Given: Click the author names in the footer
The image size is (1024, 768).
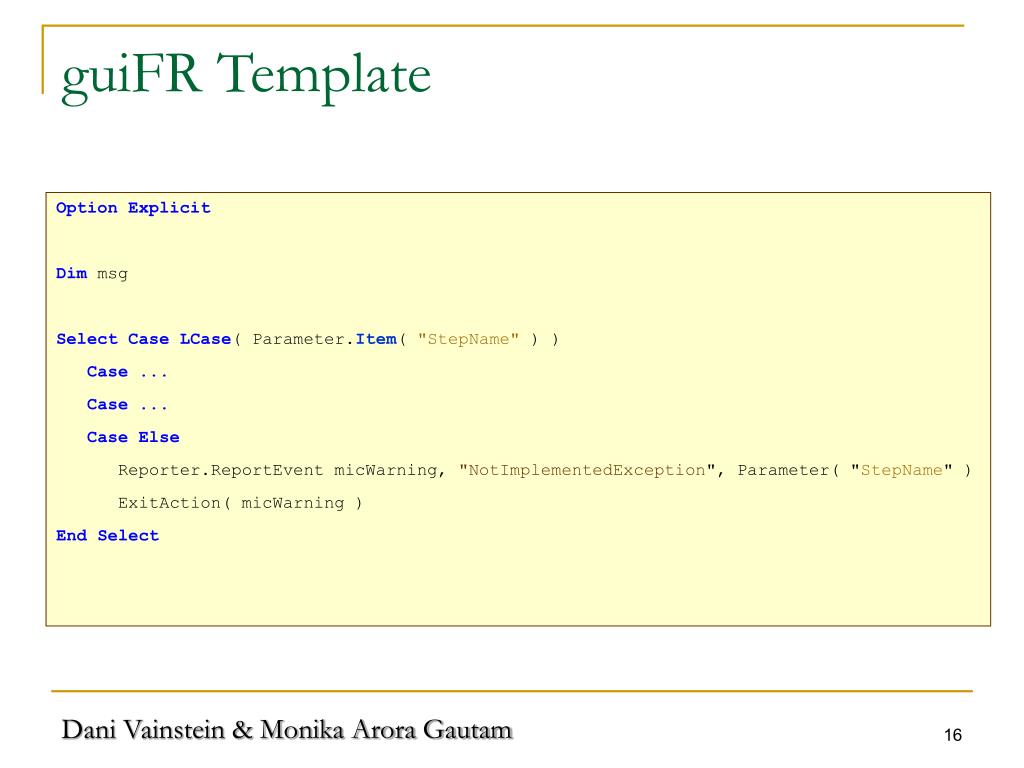Looking at the screenshot, I should click(287, 729).
